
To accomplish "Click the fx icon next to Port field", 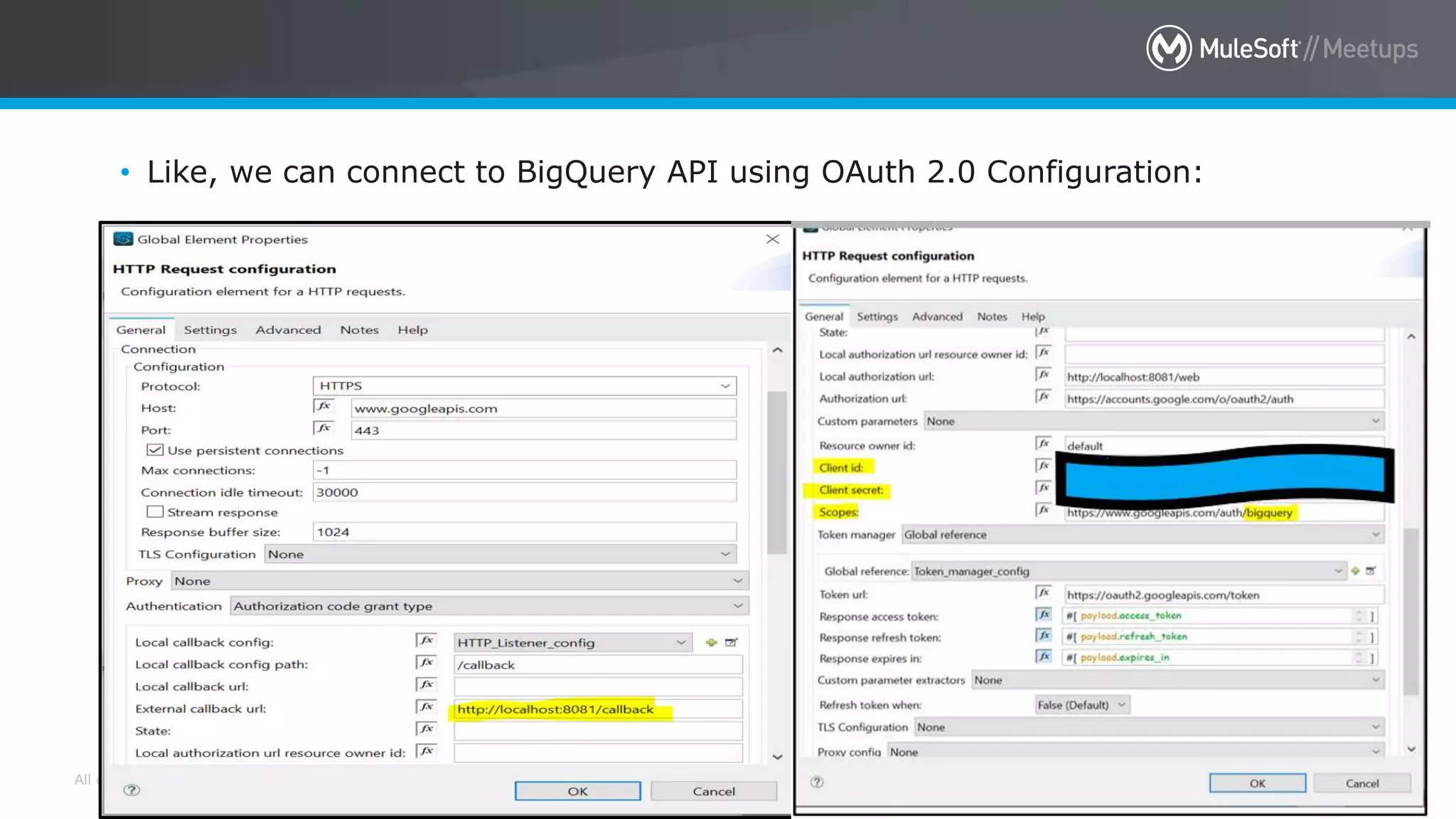I will tap(323, 429).
